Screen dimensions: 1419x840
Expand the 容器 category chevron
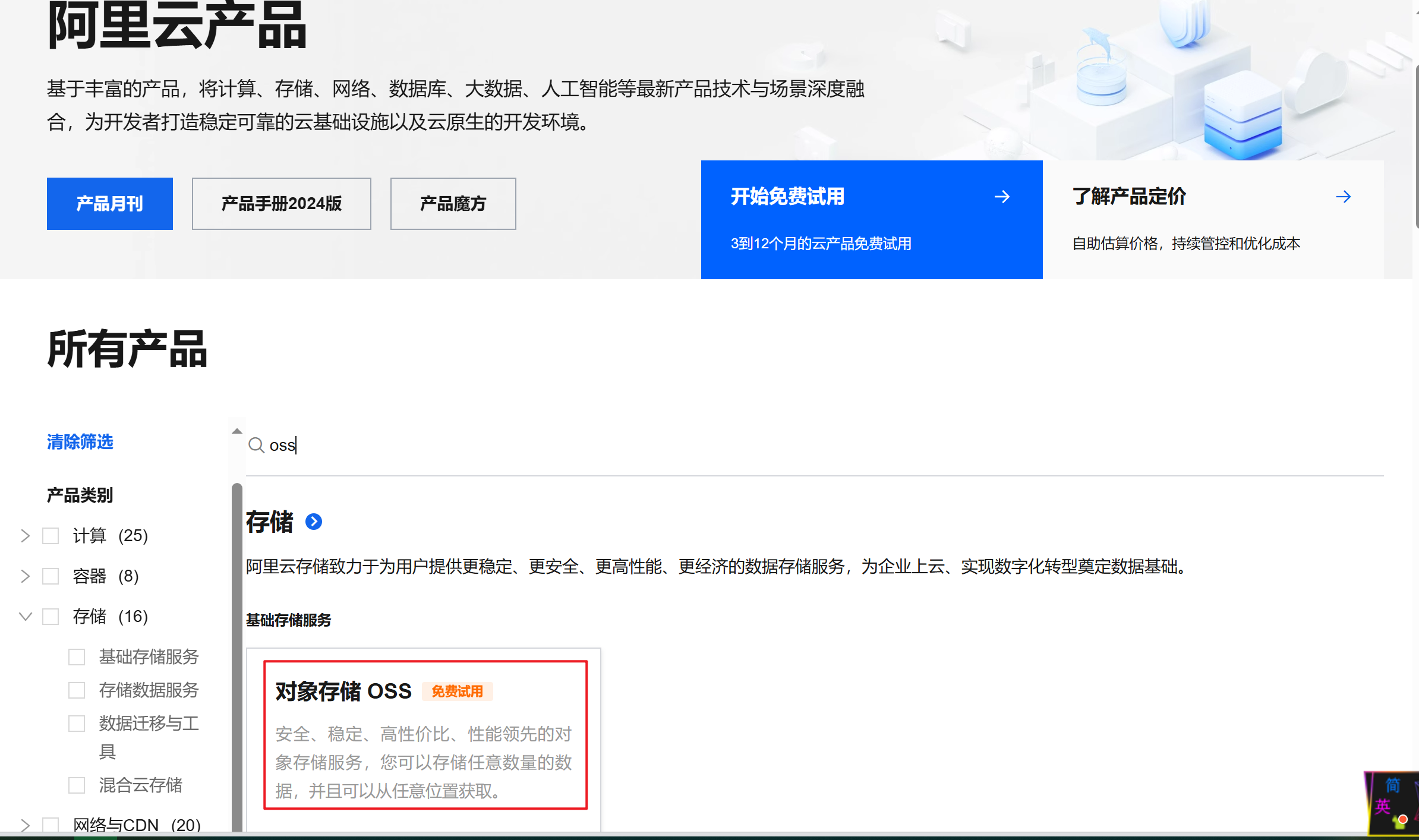point(25,576)
